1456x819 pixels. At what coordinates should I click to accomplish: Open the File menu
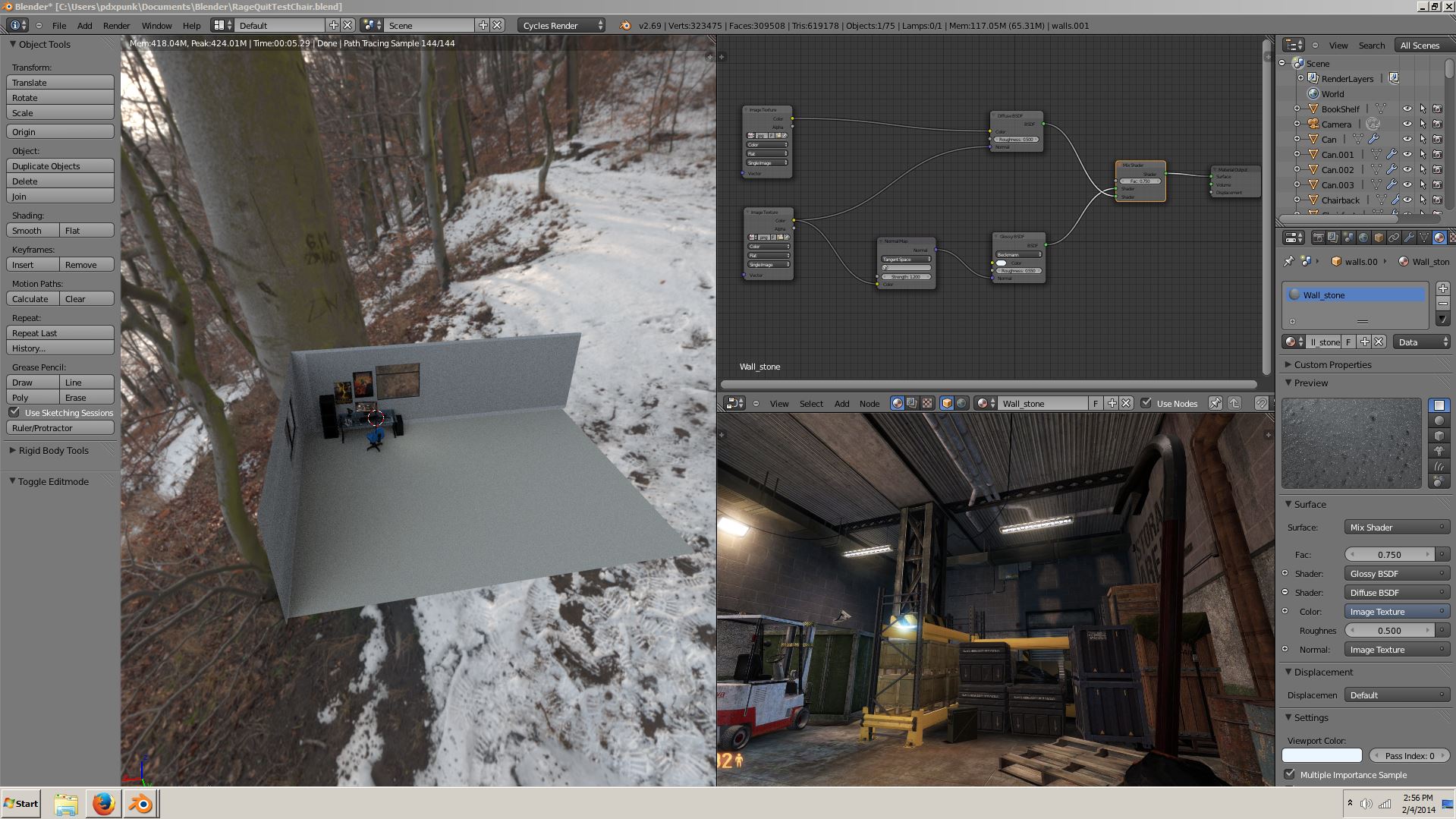coord(58,25)
